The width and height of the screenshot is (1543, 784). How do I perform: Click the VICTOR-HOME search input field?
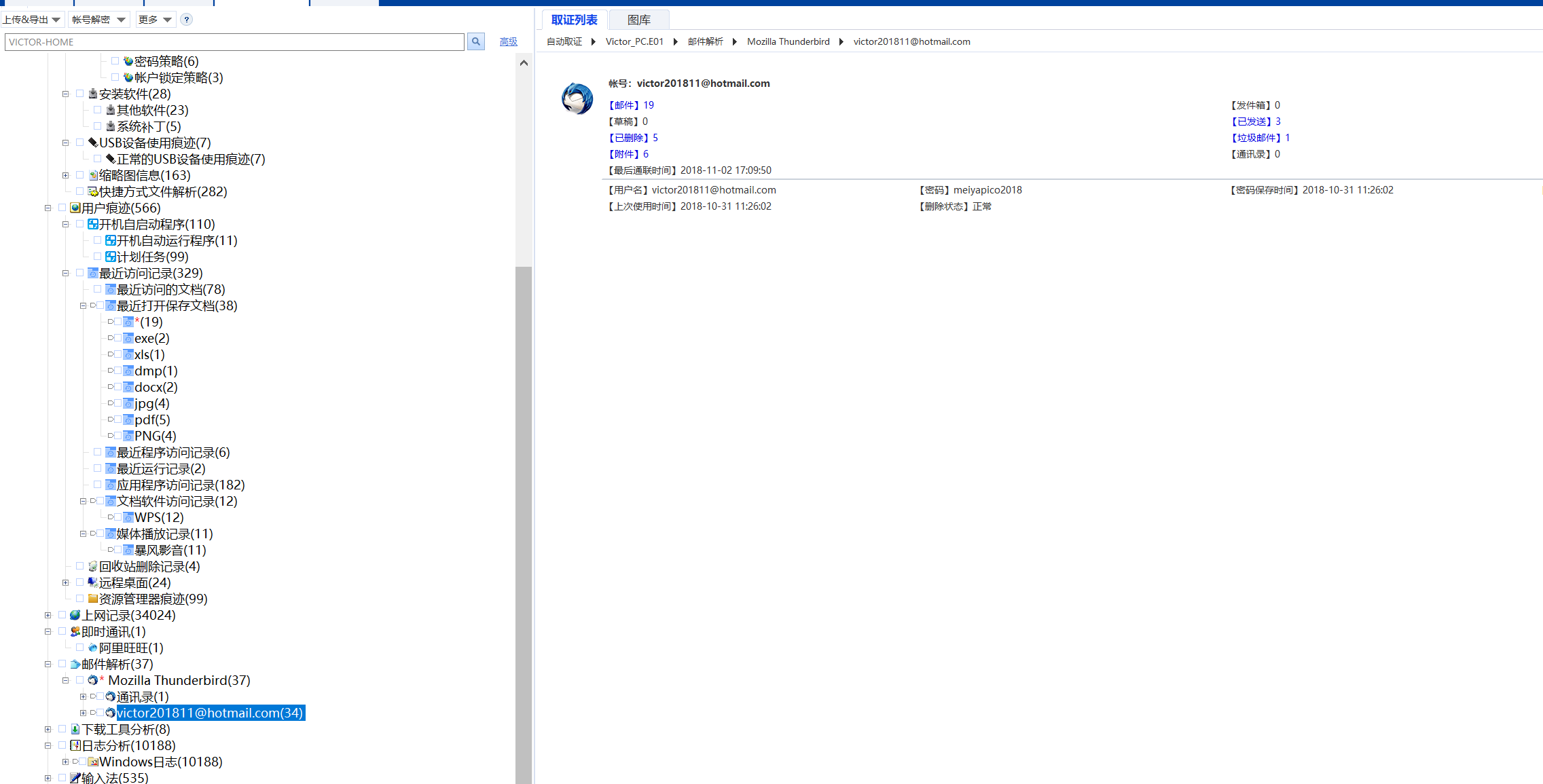tap(234, 42)
